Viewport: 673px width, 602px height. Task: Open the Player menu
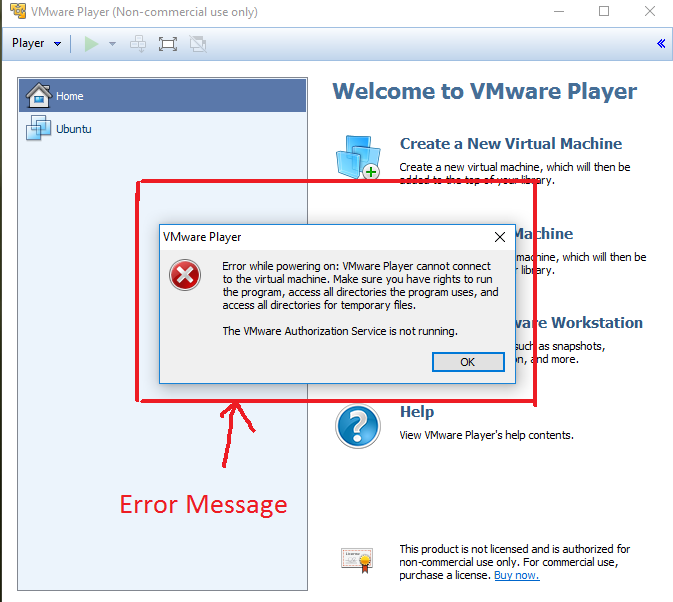pyautogui.click(x=36, y=43)
